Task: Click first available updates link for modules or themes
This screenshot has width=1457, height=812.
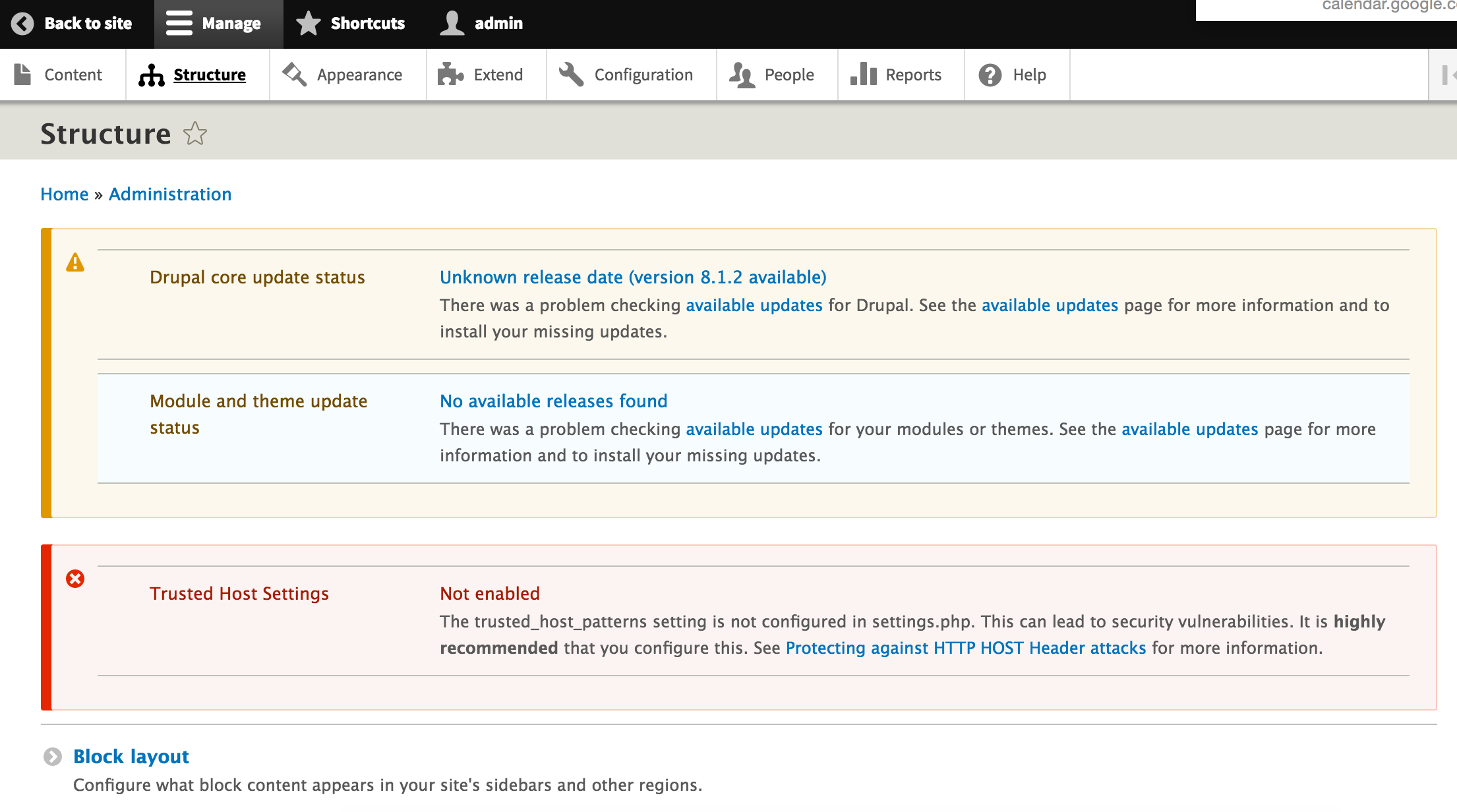Action: coord(754,429)
